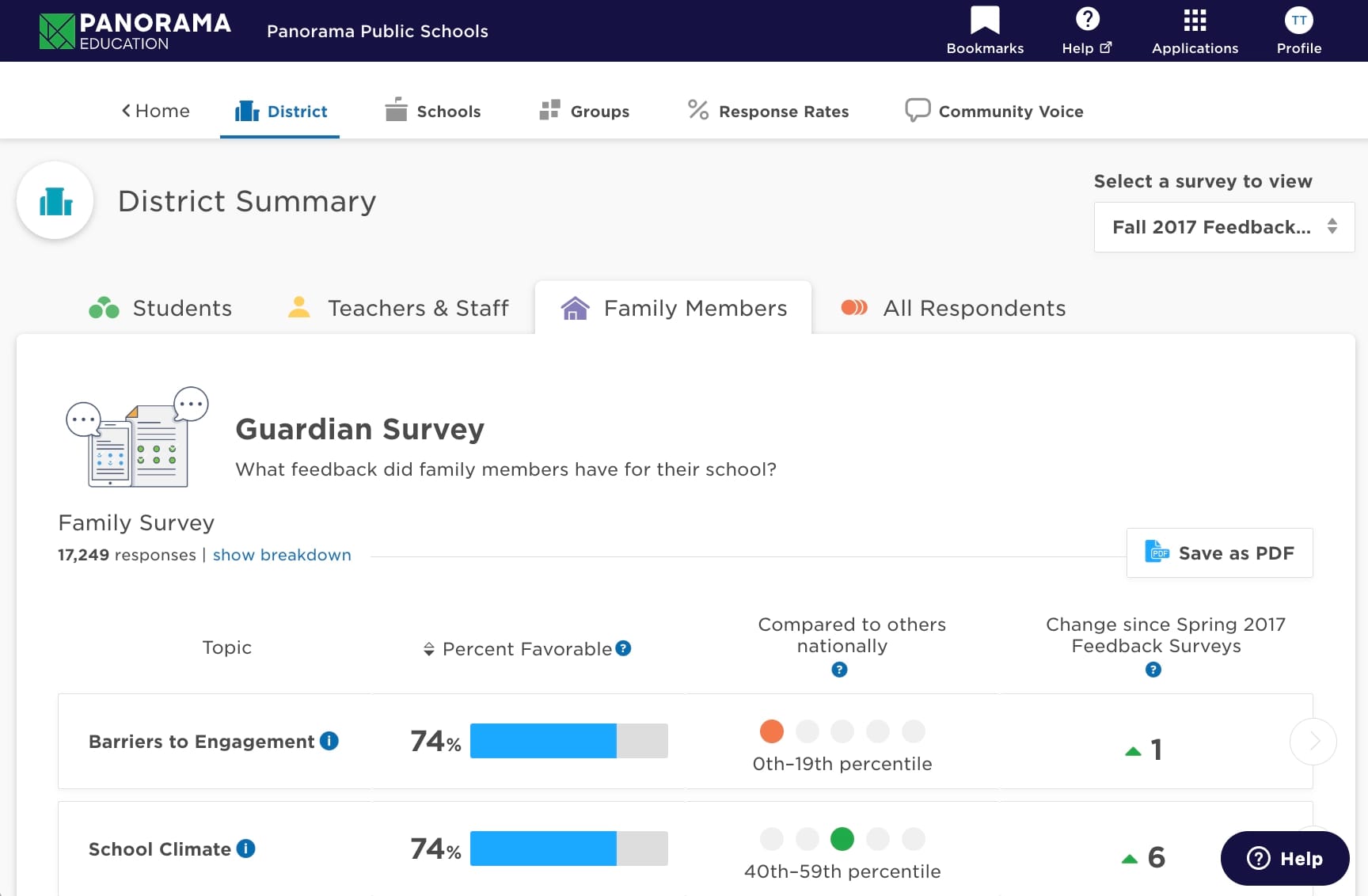
Task: Click the Topic column header
Action: click(227, 647)
